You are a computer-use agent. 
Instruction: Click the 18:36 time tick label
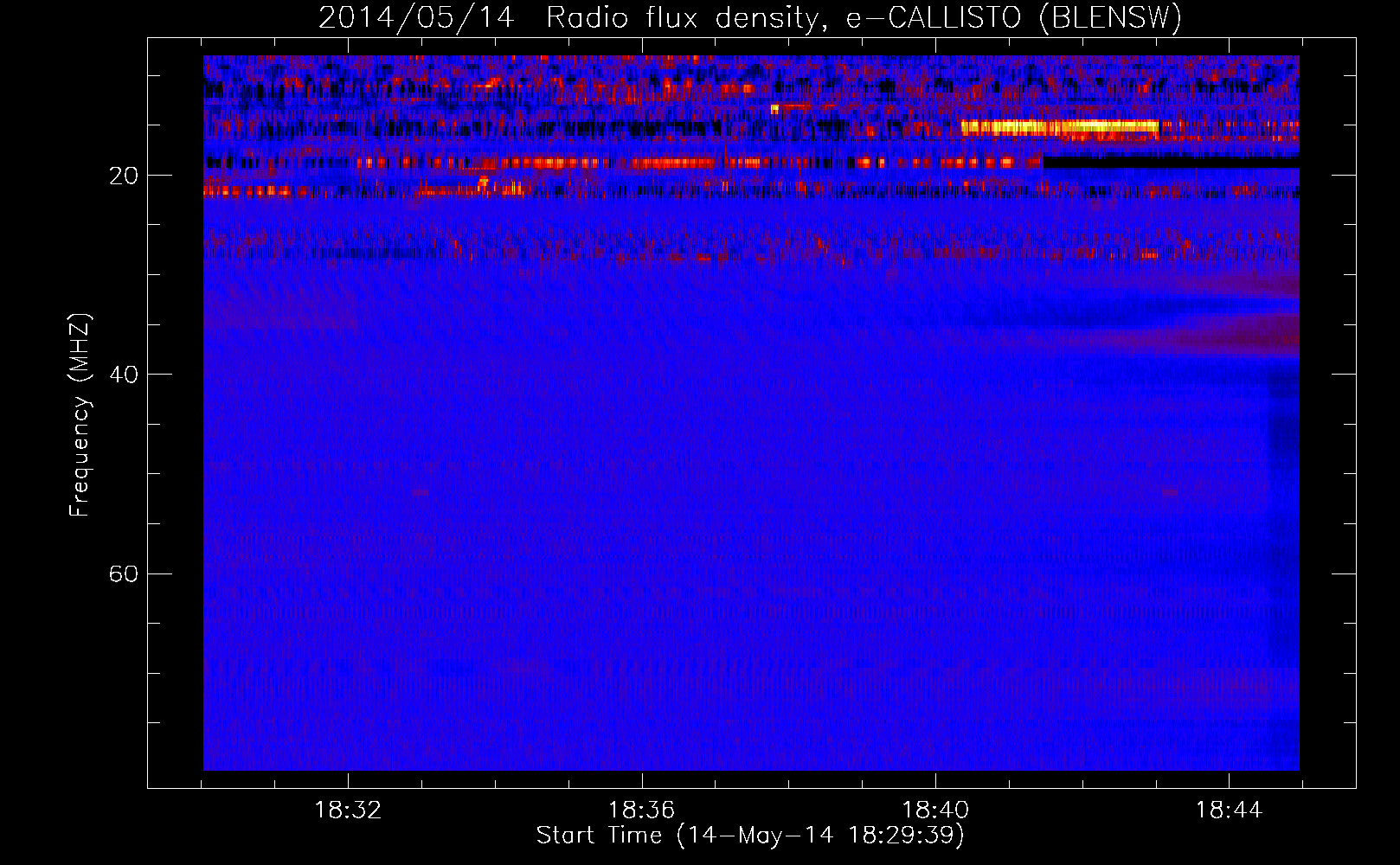tap(641, 811)
